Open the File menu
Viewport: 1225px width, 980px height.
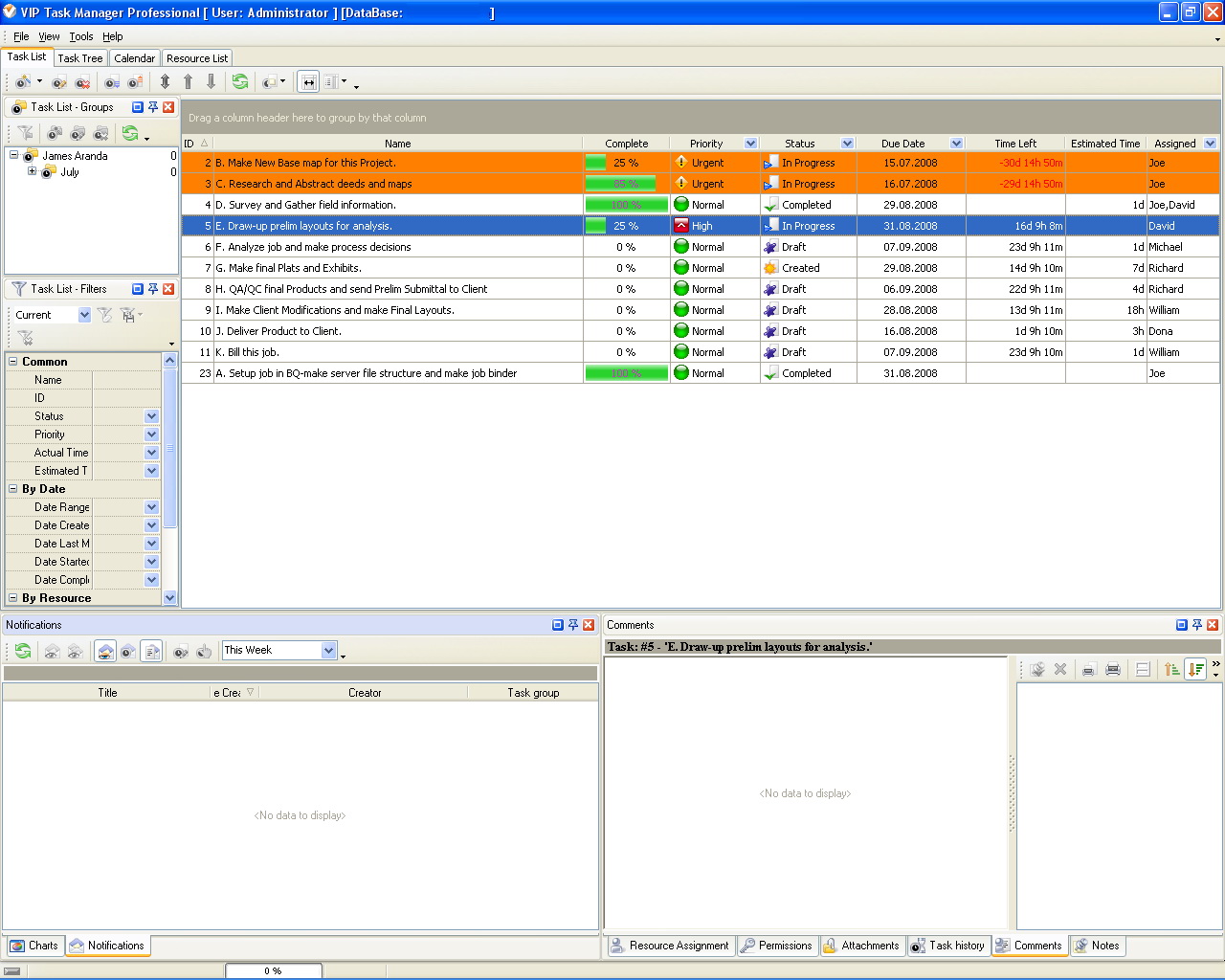21,36
